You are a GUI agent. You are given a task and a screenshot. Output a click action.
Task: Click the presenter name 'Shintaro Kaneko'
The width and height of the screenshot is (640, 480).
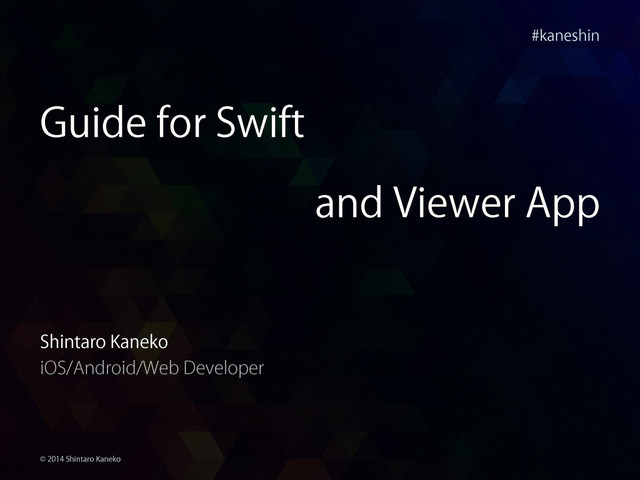104,342
